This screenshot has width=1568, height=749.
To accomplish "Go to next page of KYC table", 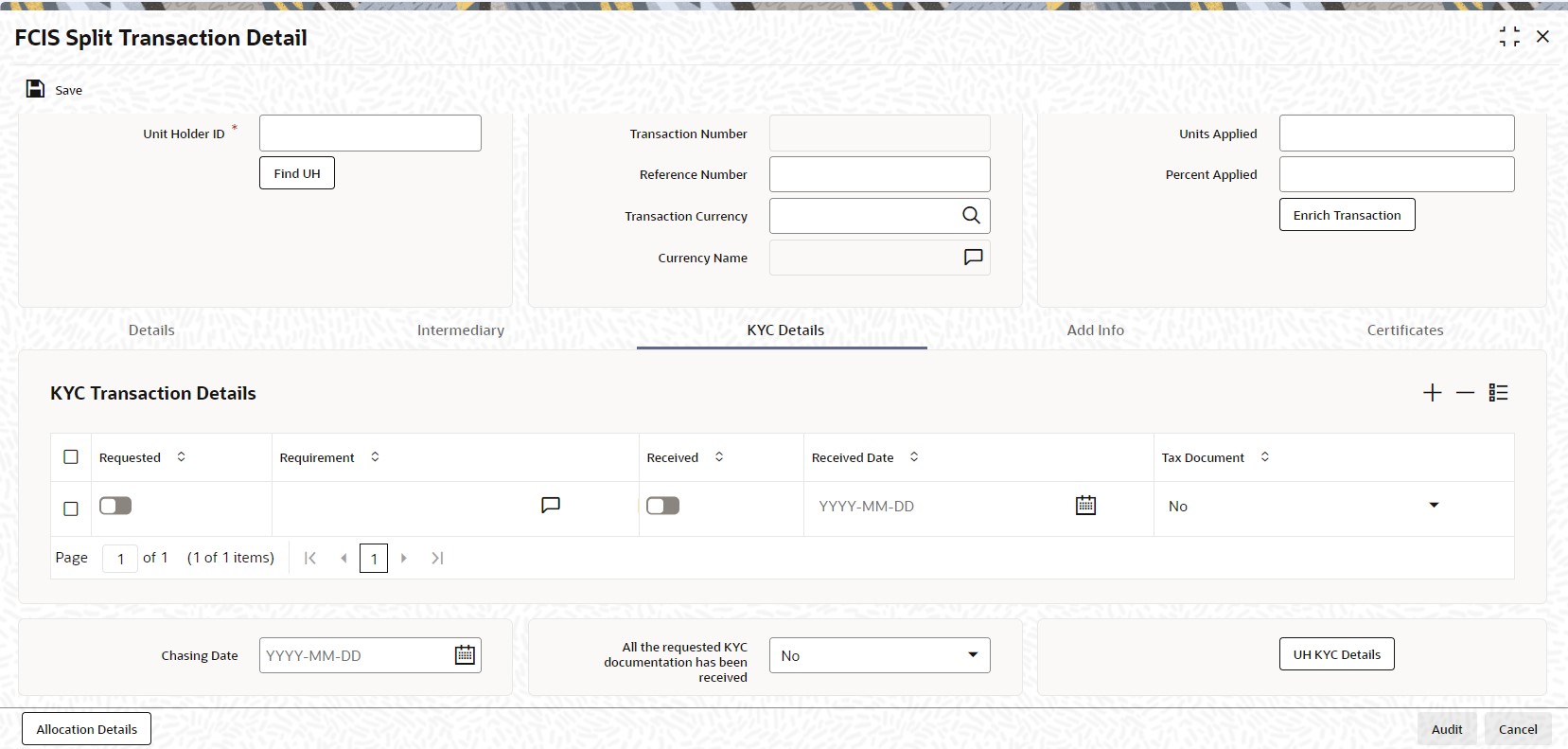I will (404, 558).
